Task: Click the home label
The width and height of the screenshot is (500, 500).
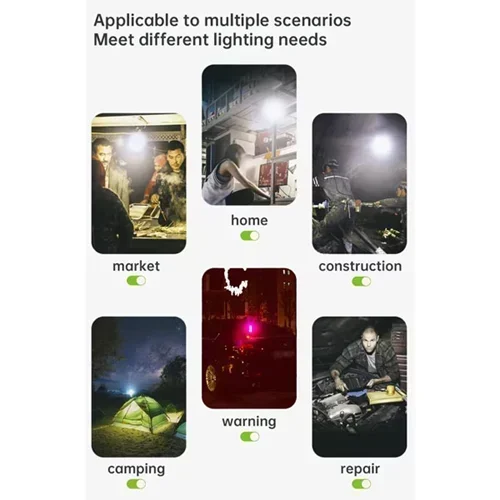Action: coord(249,220)
